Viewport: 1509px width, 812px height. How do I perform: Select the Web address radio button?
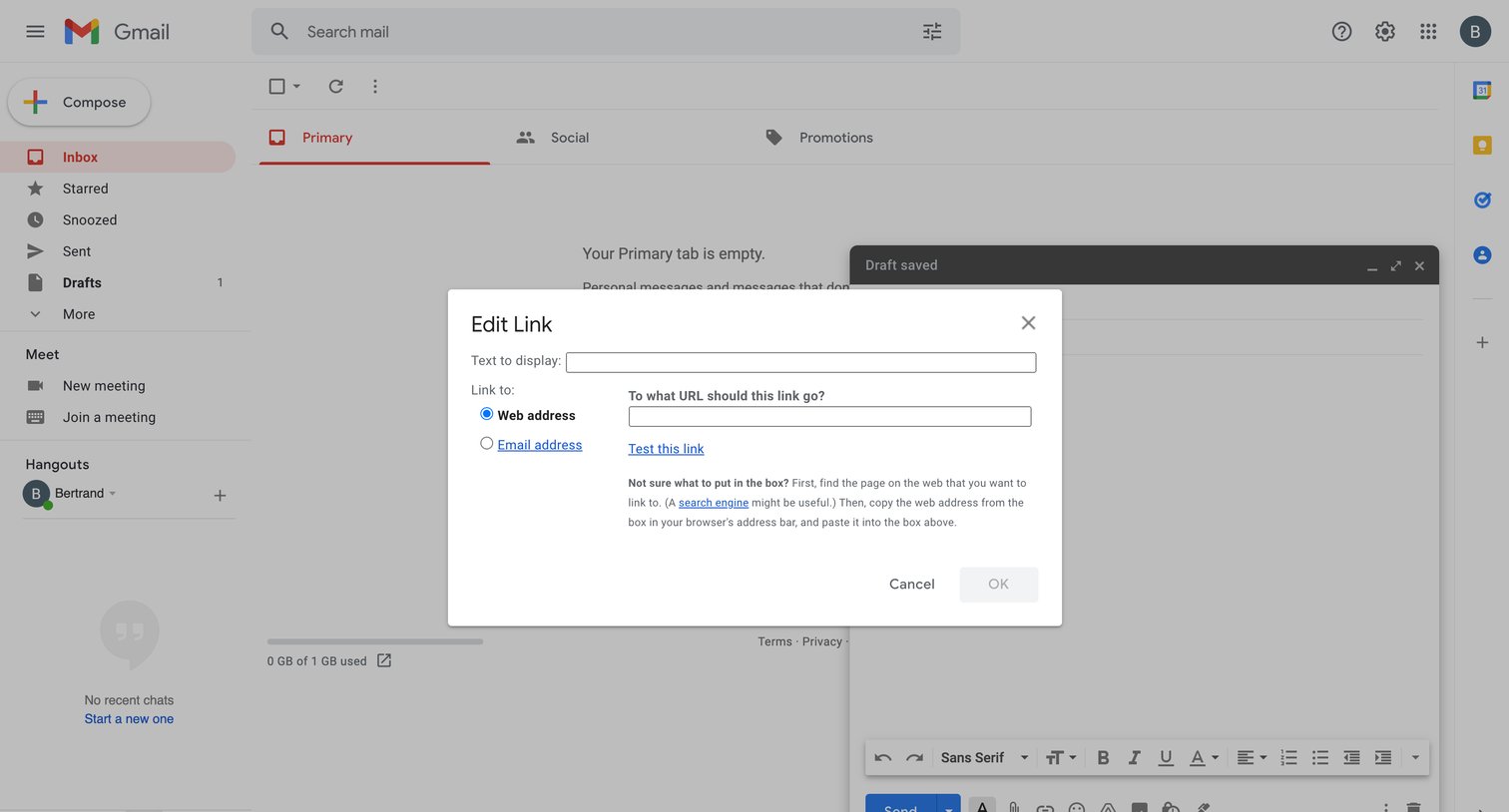tap(486, 413)
